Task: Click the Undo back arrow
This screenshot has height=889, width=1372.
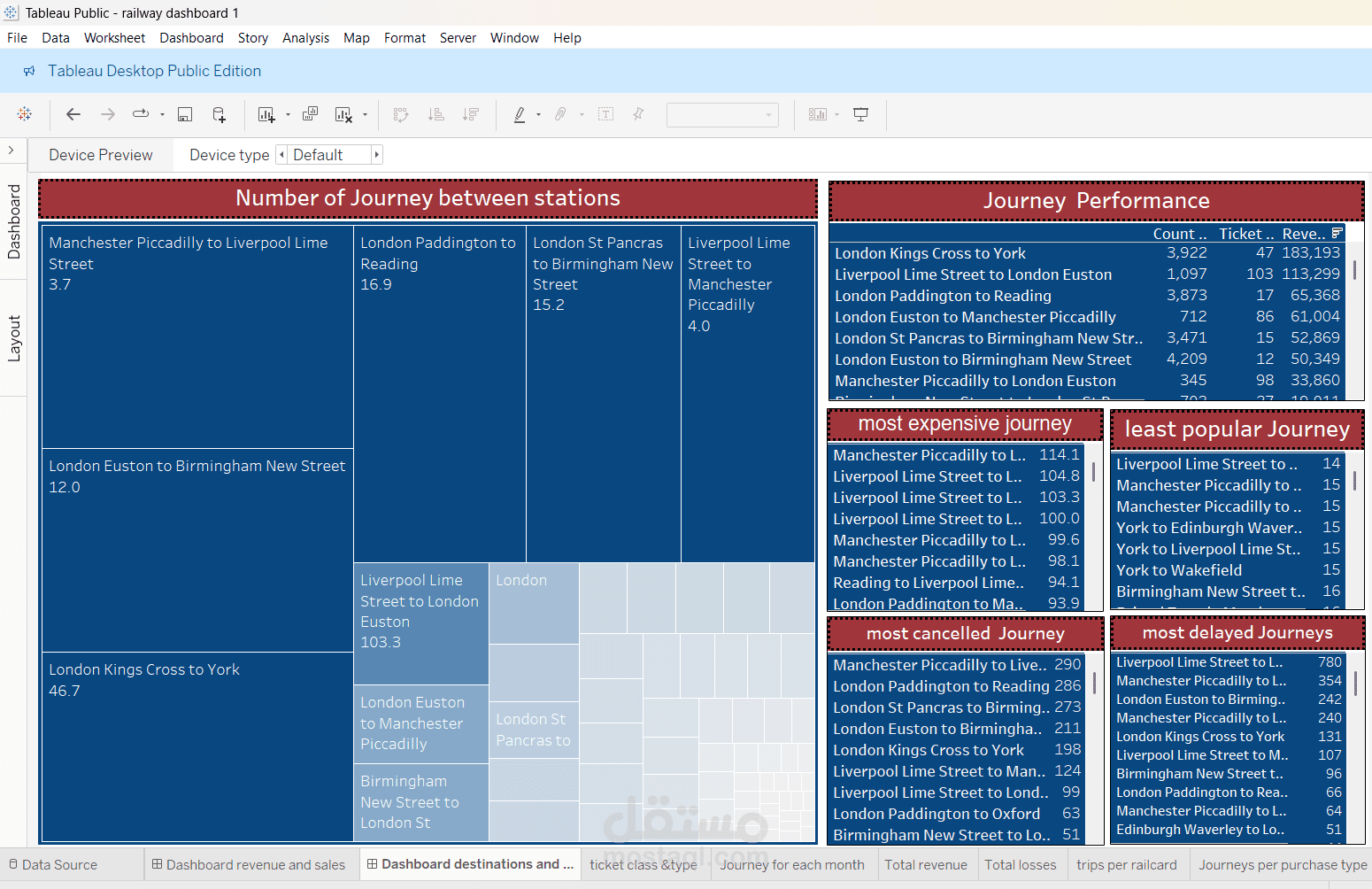Action: 73,114
